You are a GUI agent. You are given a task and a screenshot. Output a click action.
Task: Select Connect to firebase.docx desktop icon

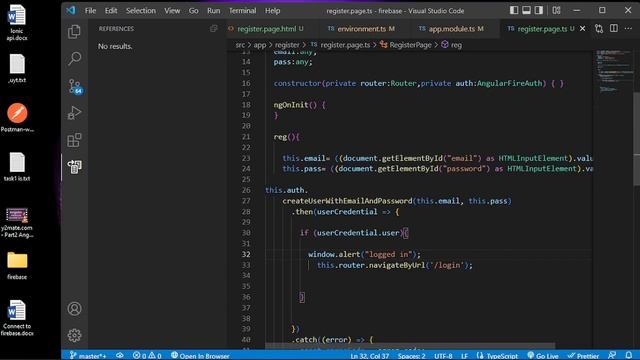coord(17,318)
